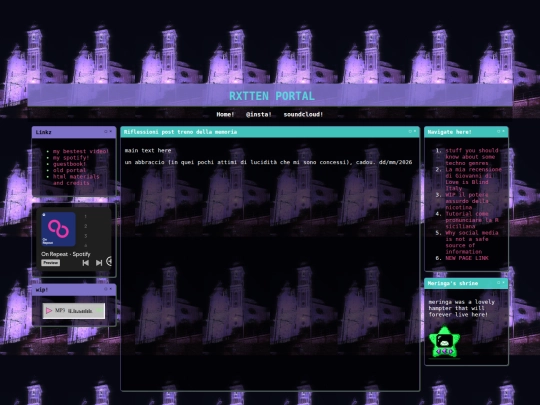Screen dimensions: 540x405
Task: Skip to next track in Spotify embed
Action: [x=99, y=263]
